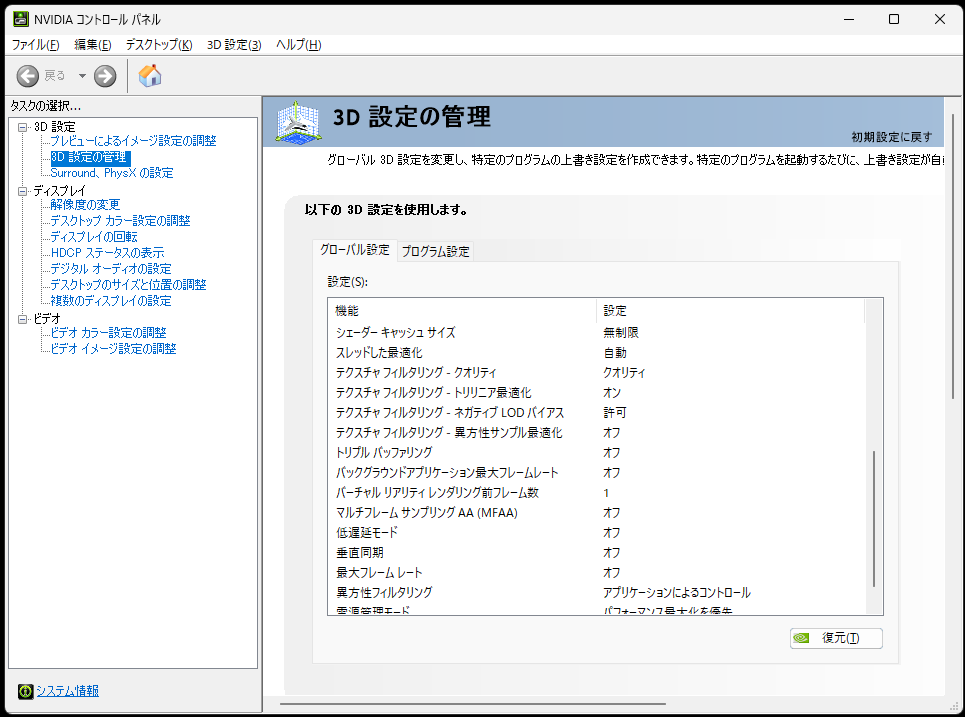Select プレビューによるイメージ設定の調整 in tree
Viewport: 965px width, 717px height.
(x=133, y=141)
